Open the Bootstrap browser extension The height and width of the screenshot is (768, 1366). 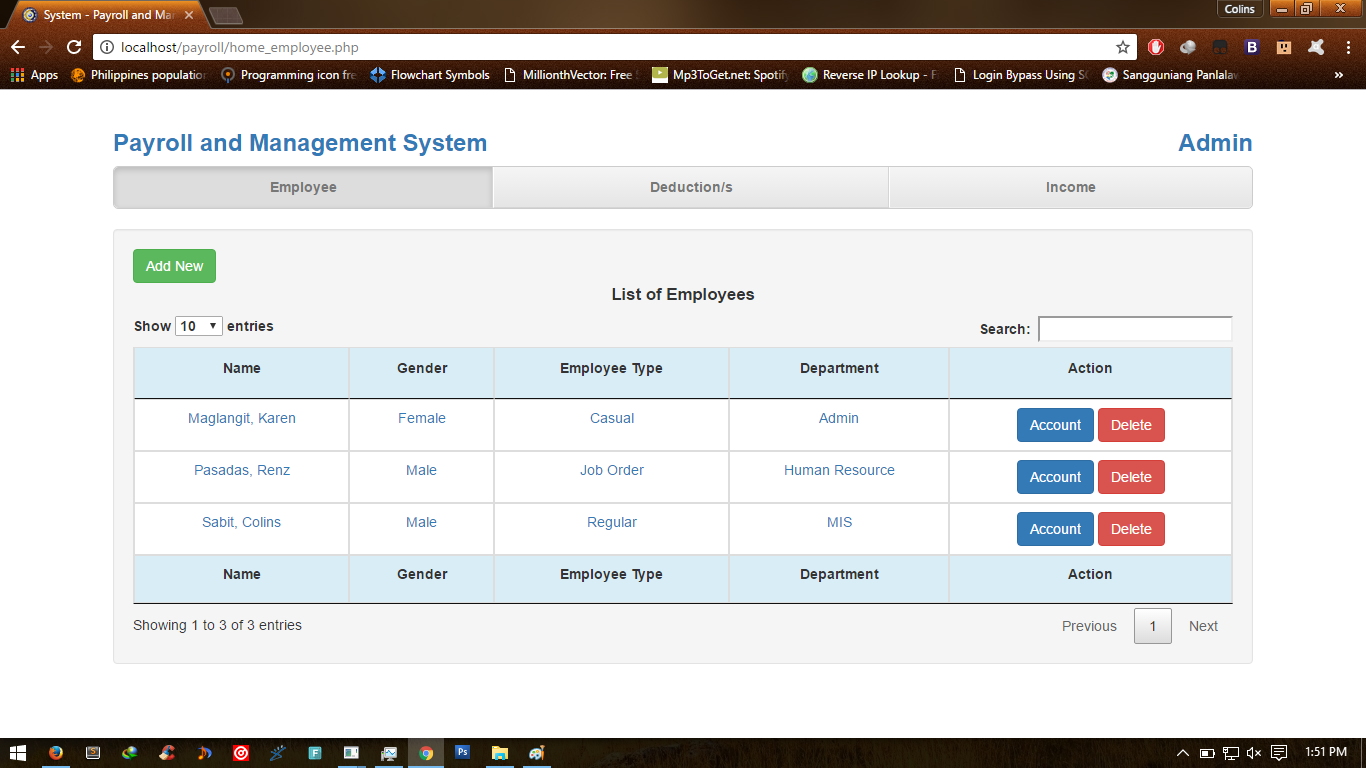point(1251,47)
